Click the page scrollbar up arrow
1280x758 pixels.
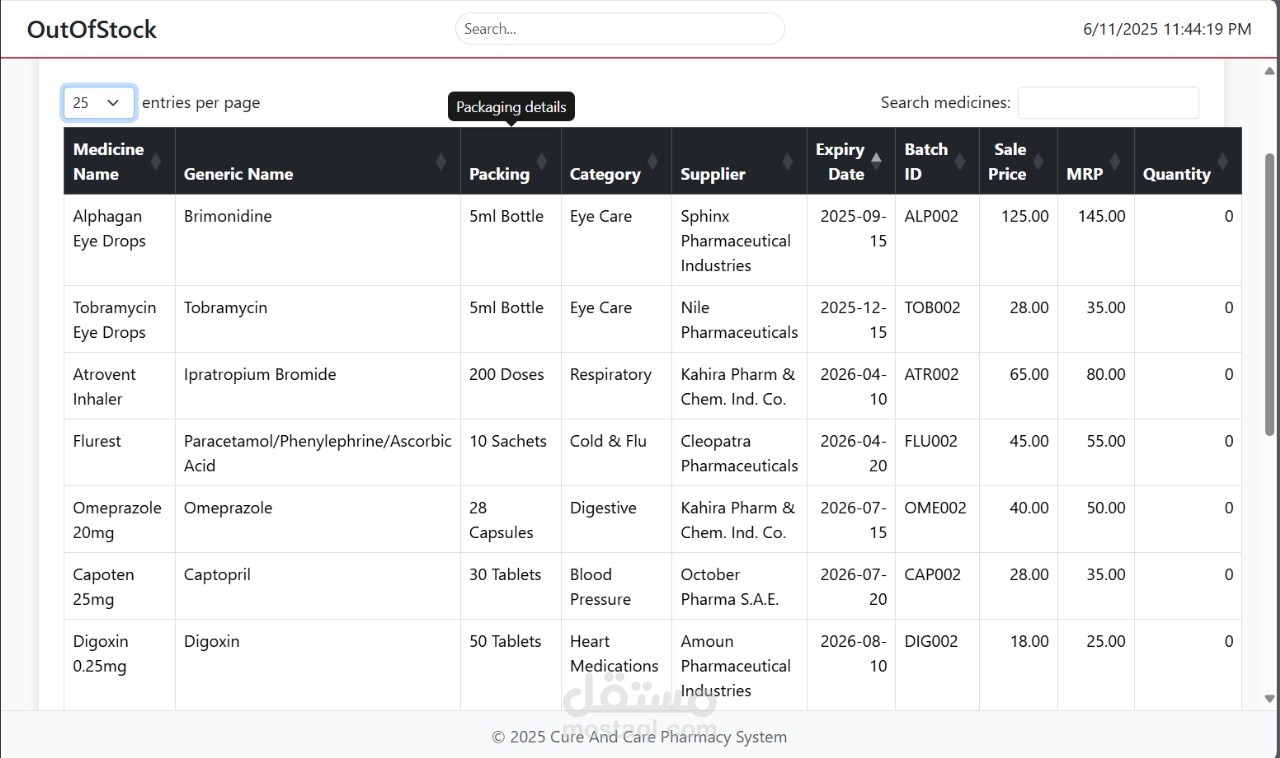(x=1270, y=70)
